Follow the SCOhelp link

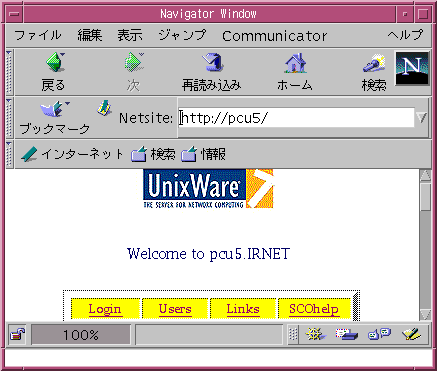click(x=314, y=309)
